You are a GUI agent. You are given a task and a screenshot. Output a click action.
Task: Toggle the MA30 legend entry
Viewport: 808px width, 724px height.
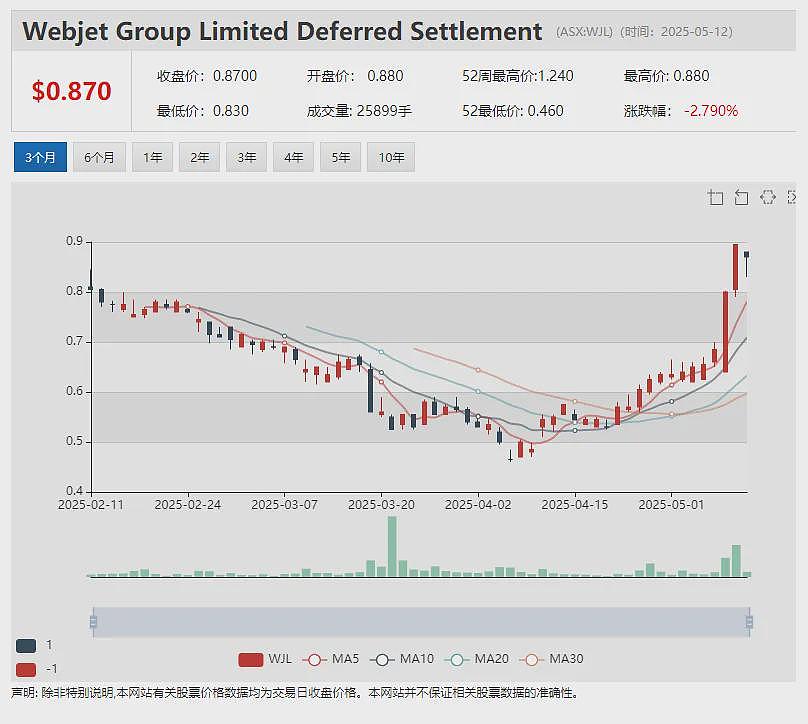tap(551, 660)
